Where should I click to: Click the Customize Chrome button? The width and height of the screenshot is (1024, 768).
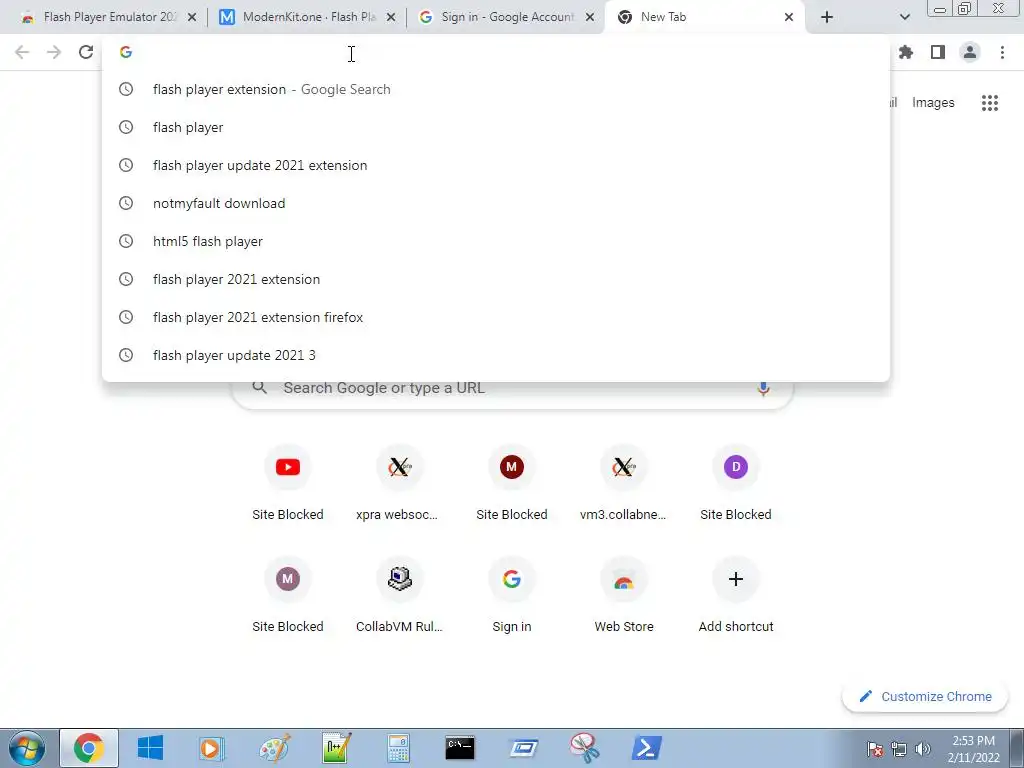pos(924,696)
